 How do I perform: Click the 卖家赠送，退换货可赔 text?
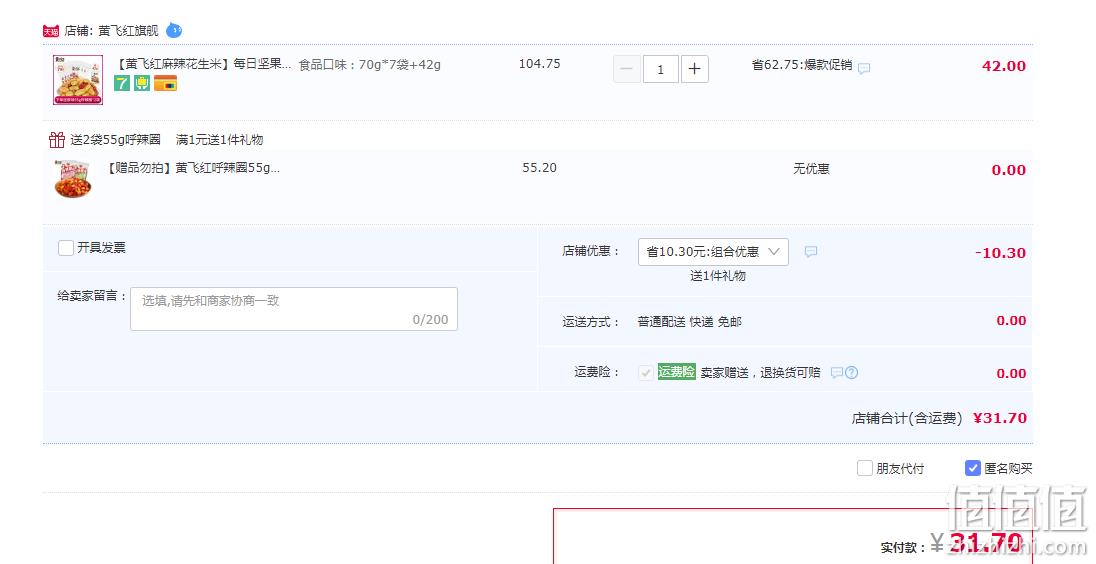pos(760,373)
